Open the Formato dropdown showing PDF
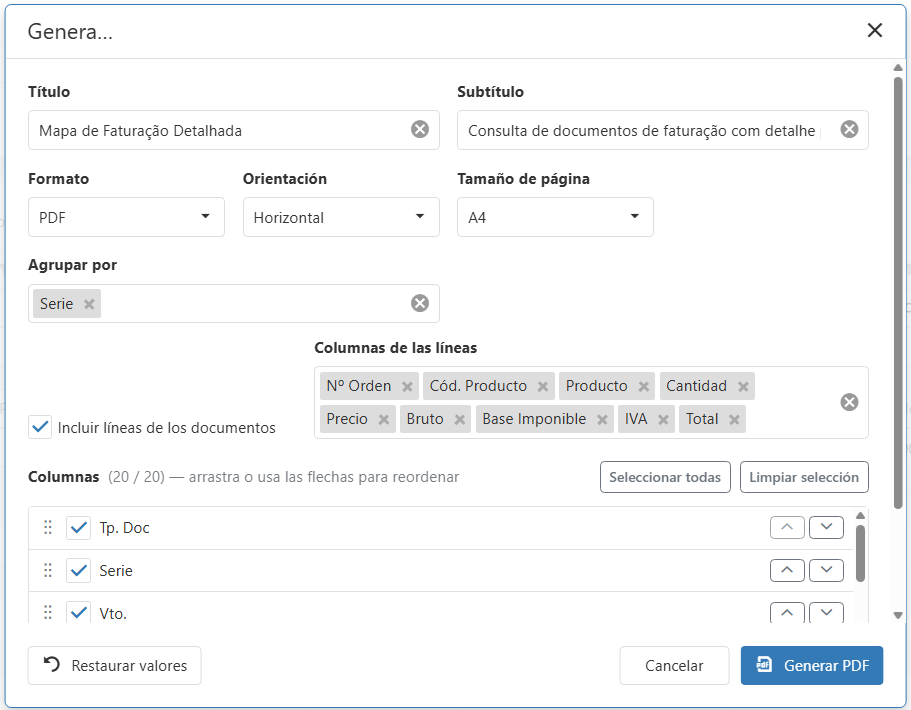Screen dimensions: 911x710 (126, 217)
